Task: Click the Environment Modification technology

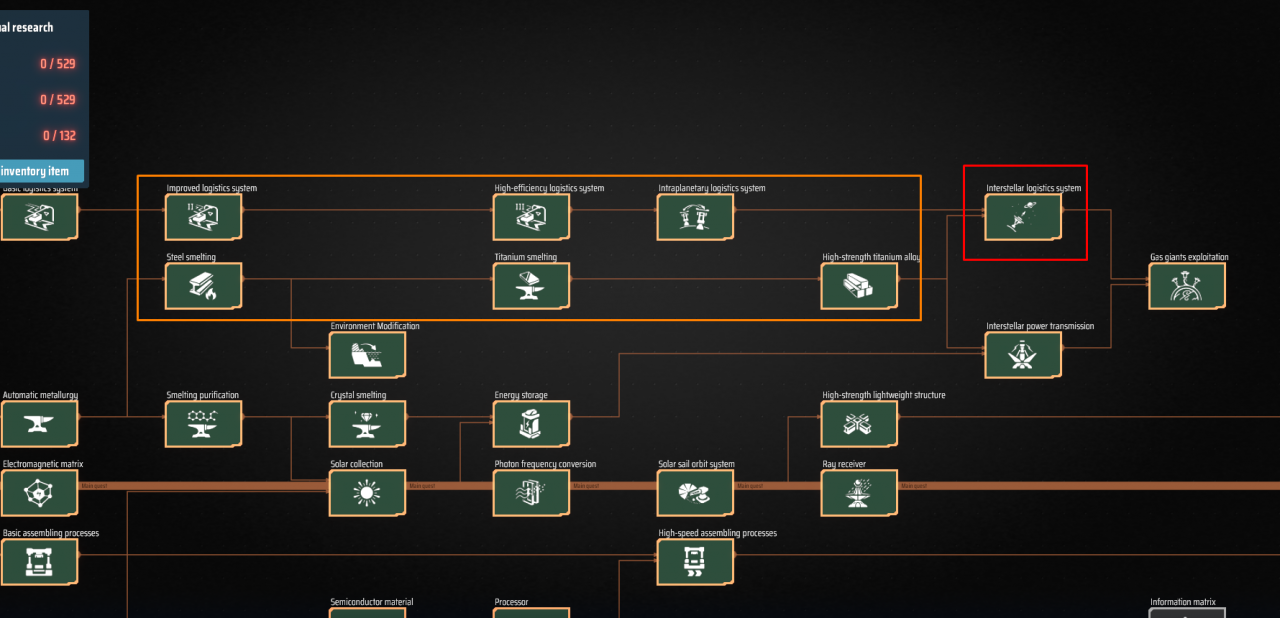Action: click(367, 355)
